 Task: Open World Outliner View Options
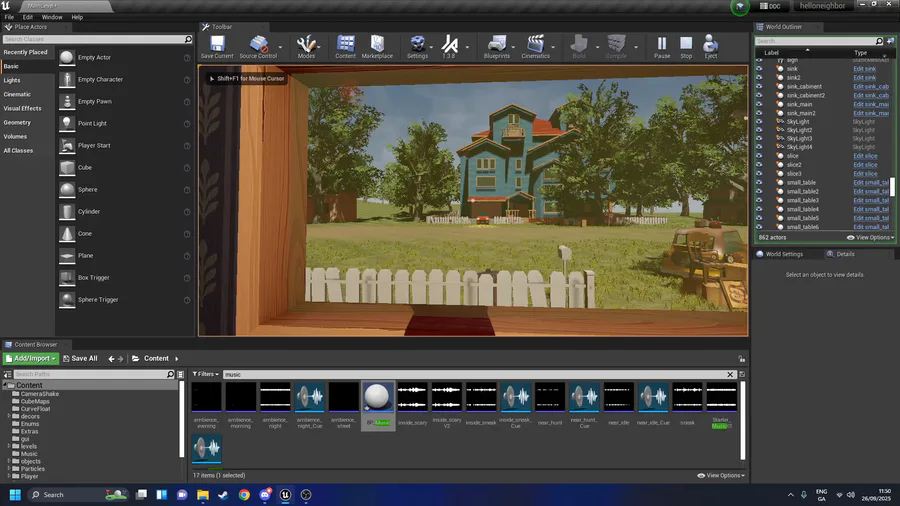tap(871, 238)
